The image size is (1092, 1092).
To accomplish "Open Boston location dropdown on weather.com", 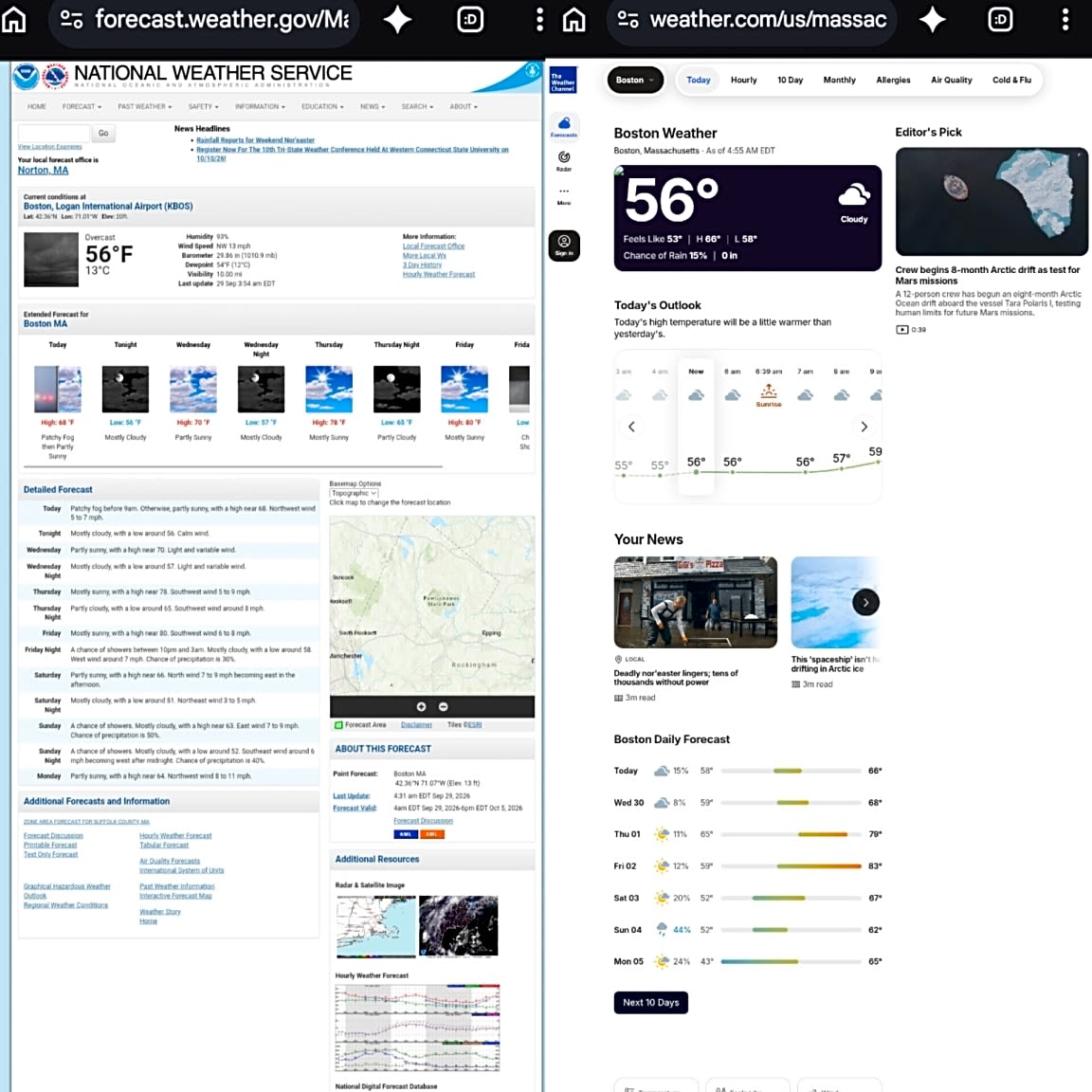I will (635, 80).
